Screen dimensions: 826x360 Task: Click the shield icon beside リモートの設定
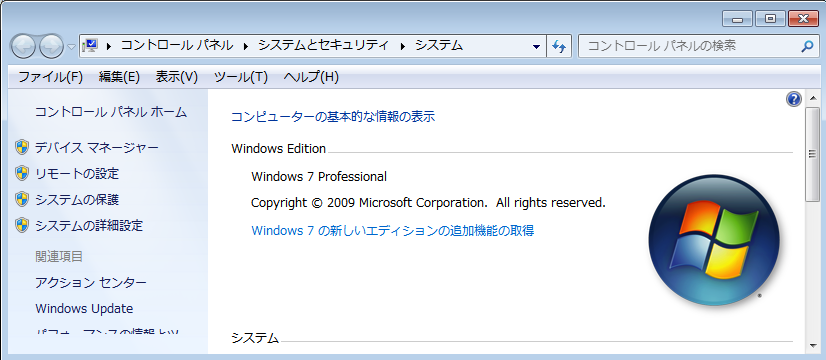click(x=22, y=173)
